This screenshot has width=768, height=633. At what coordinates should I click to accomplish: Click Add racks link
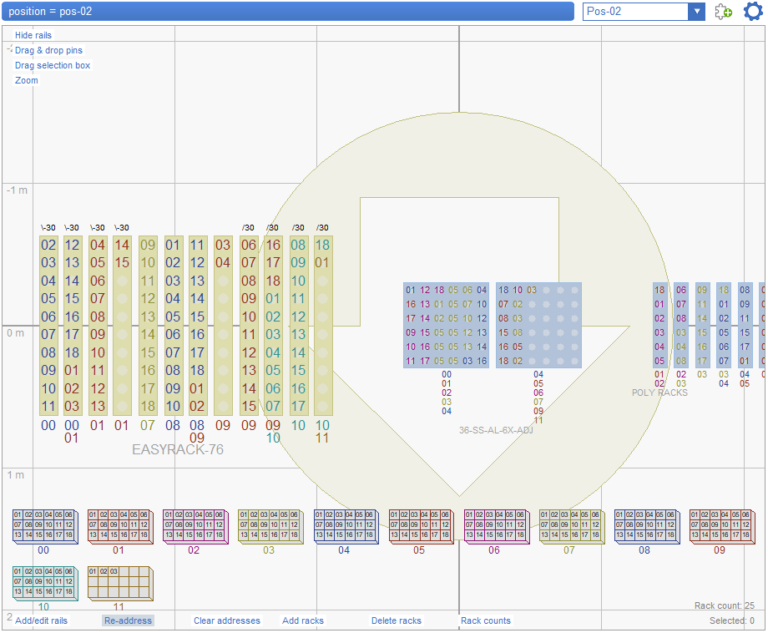click(303, 621)
